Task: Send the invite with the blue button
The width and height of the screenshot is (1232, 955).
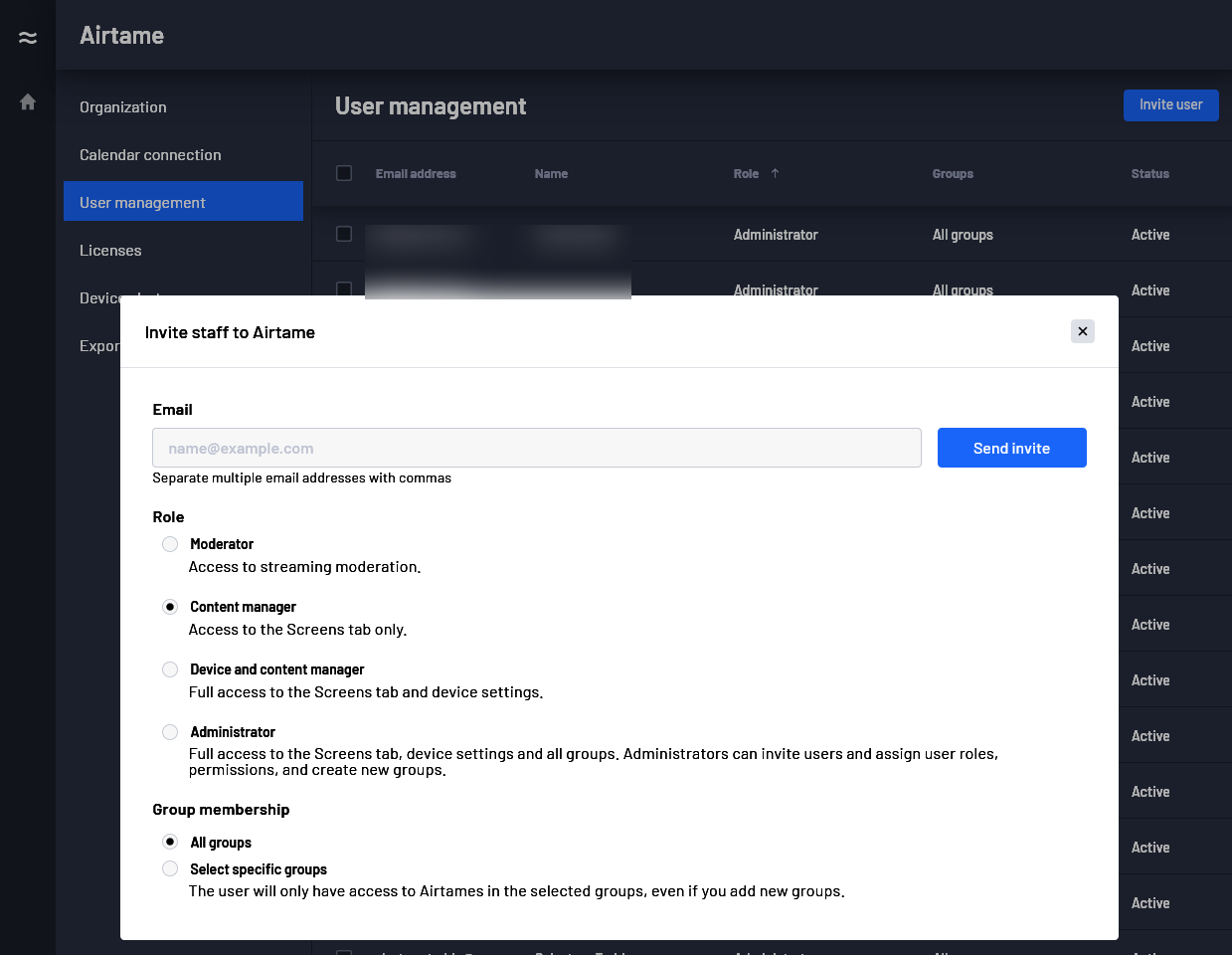Action: click(1011, 448)
